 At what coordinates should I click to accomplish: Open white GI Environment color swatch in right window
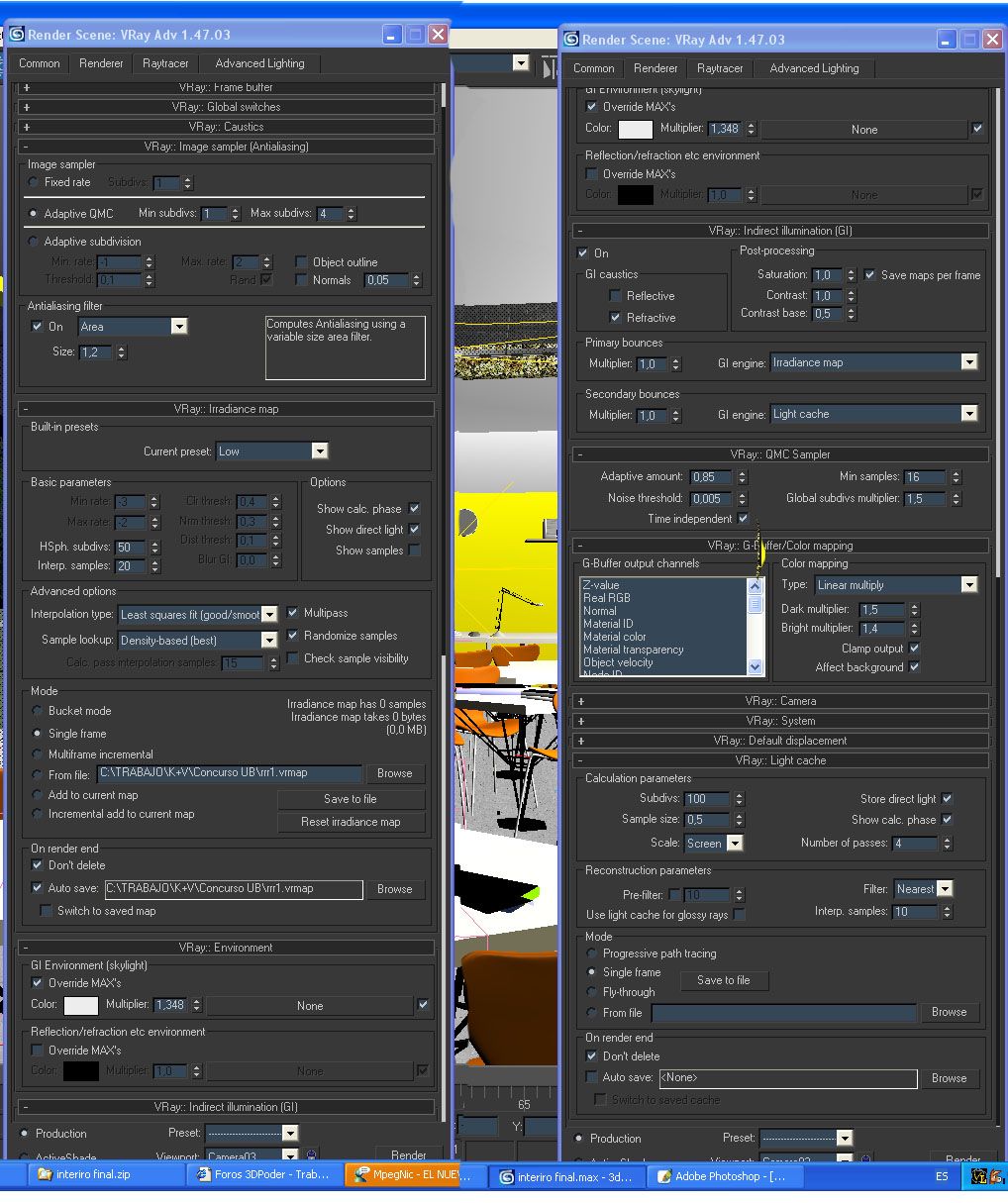pos(636,130)
